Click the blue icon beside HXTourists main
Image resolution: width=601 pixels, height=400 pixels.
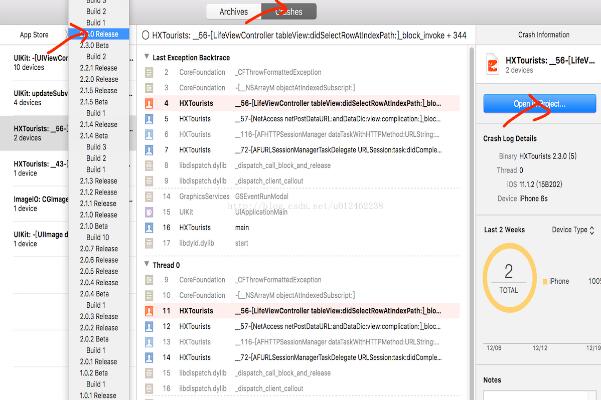(x=149, y=228)
